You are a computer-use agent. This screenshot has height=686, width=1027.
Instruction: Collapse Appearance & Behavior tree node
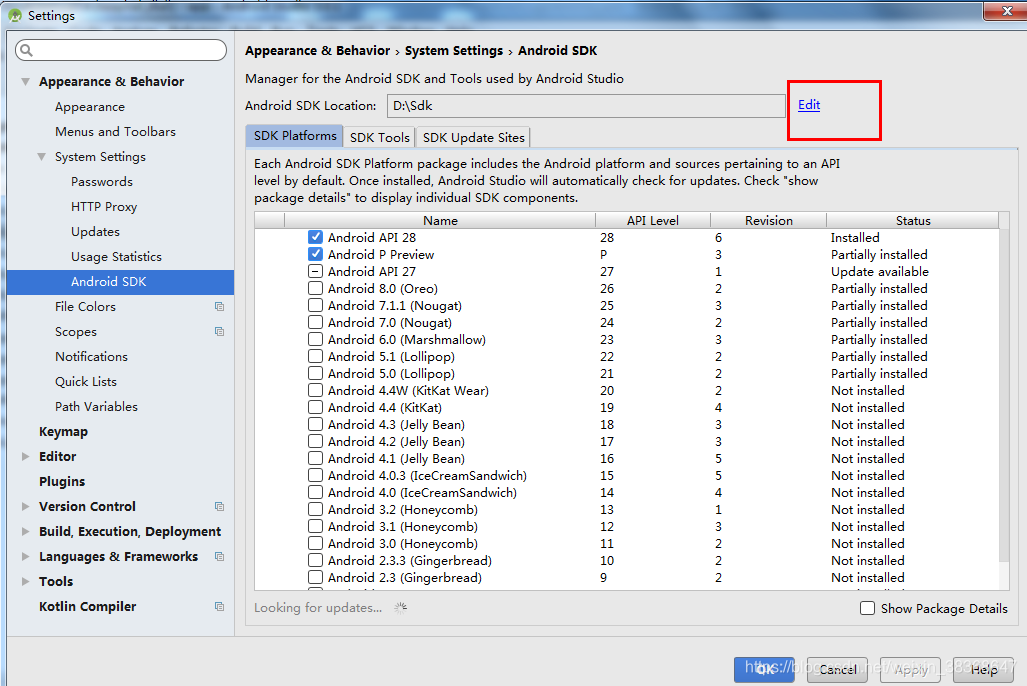click(x=26, y=81)
